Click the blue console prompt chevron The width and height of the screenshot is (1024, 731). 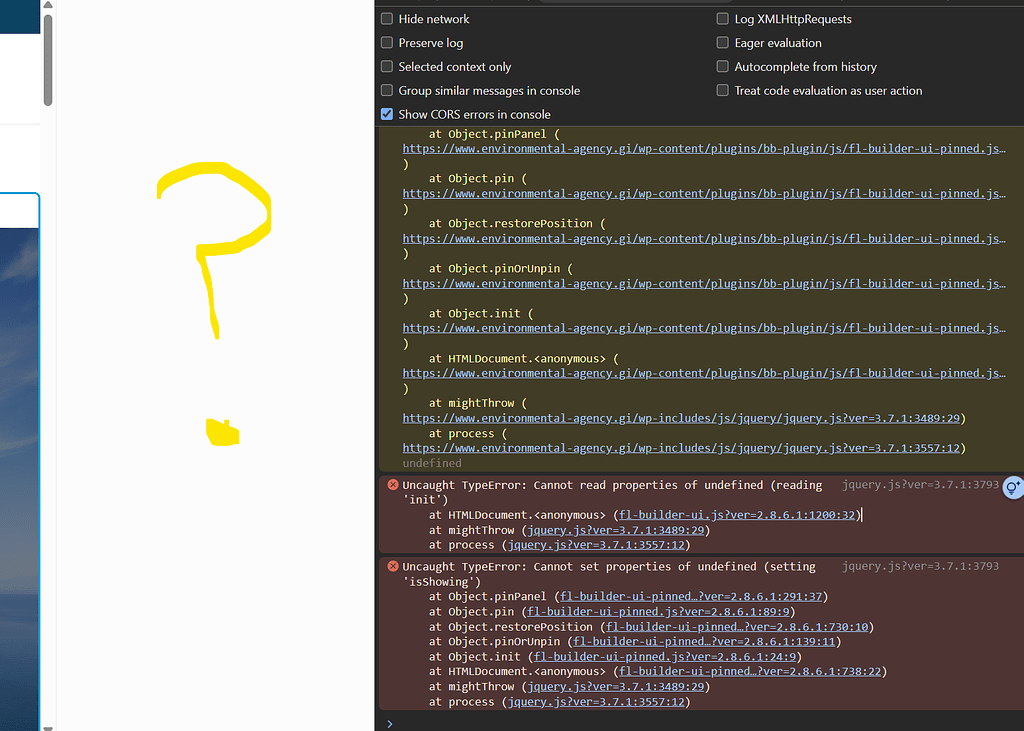389,722
